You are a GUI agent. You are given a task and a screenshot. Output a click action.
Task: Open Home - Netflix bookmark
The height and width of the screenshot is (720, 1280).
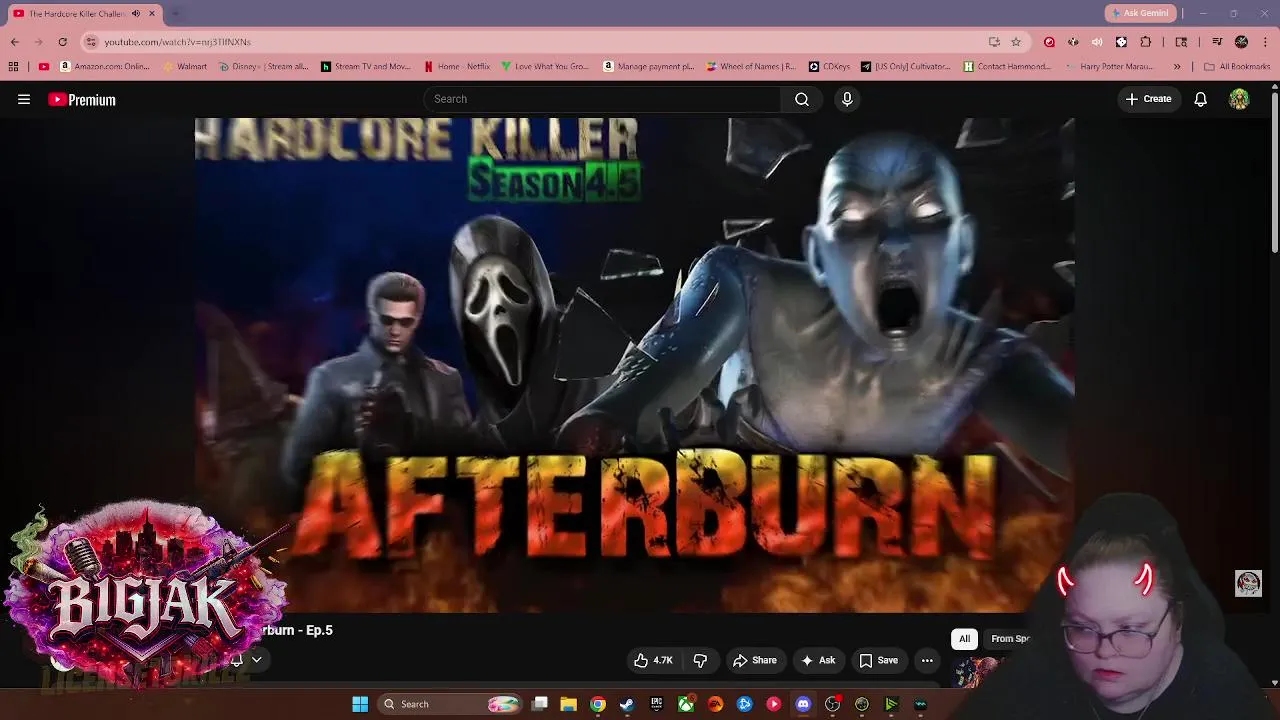coord(457,67)
